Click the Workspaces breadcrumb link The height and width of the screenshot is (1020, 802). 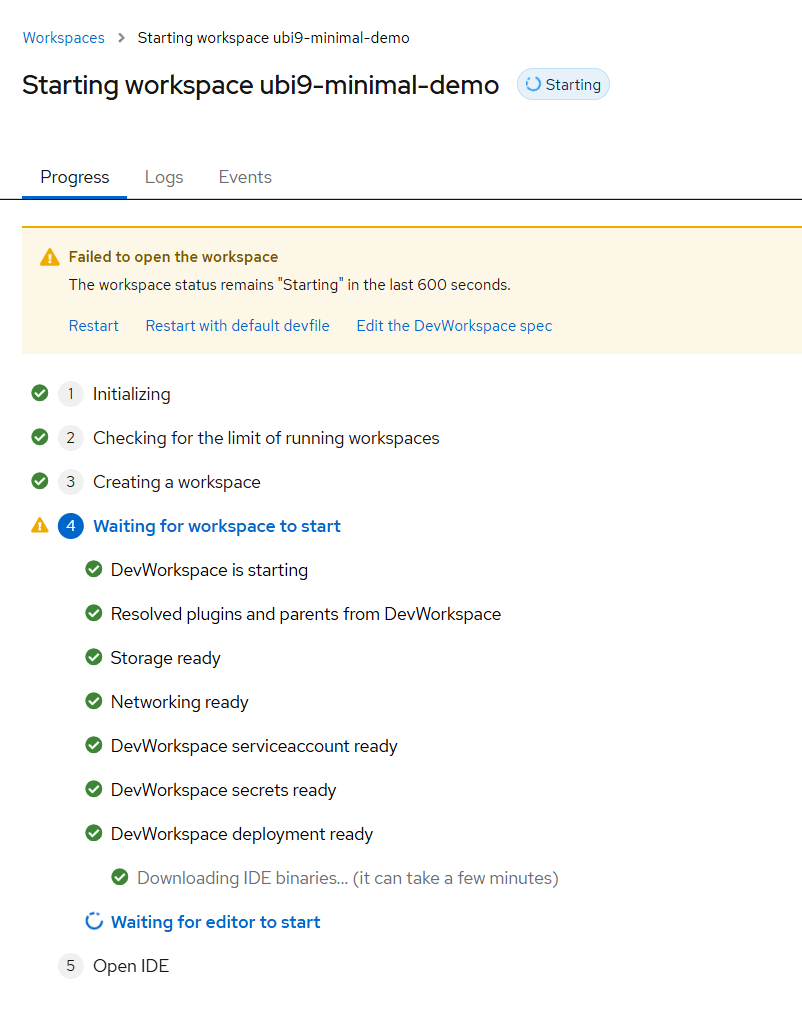coord(63,38)
